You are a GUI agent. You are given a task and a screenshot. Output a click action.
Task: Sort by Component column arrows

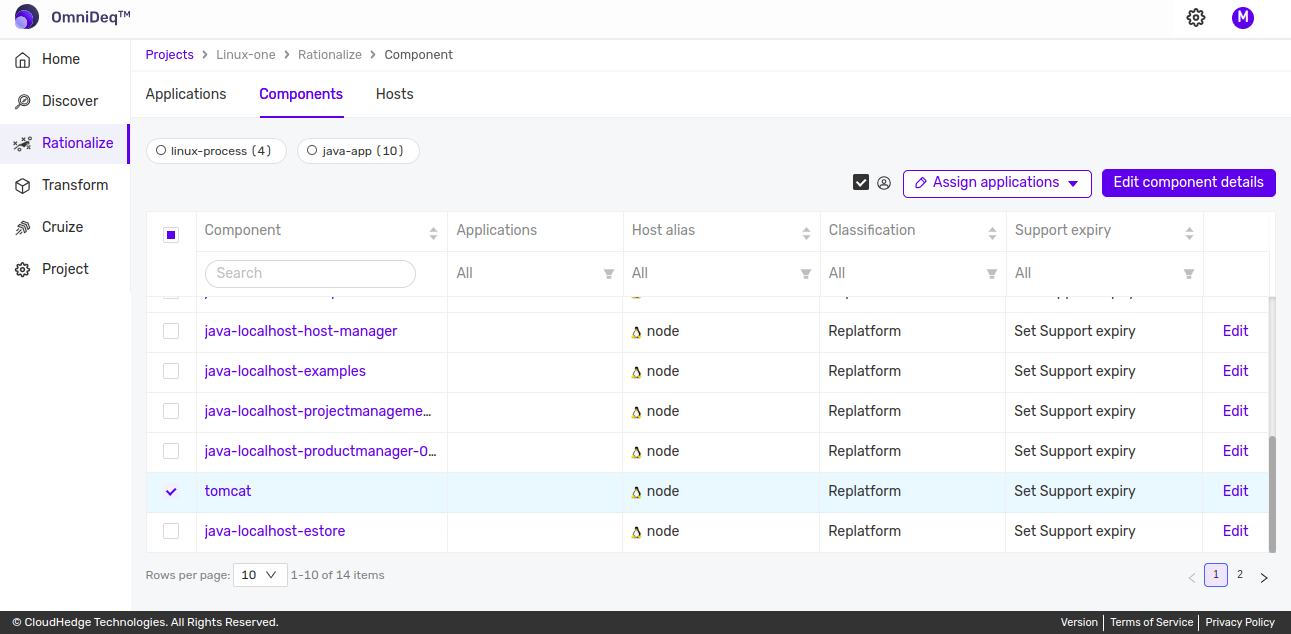[433, 233]
